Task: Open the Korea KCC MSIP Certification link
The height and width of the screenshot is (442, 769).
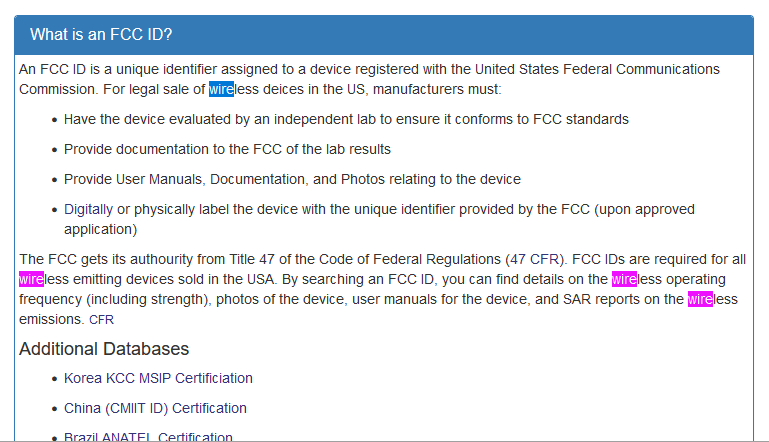Action: 158,378
